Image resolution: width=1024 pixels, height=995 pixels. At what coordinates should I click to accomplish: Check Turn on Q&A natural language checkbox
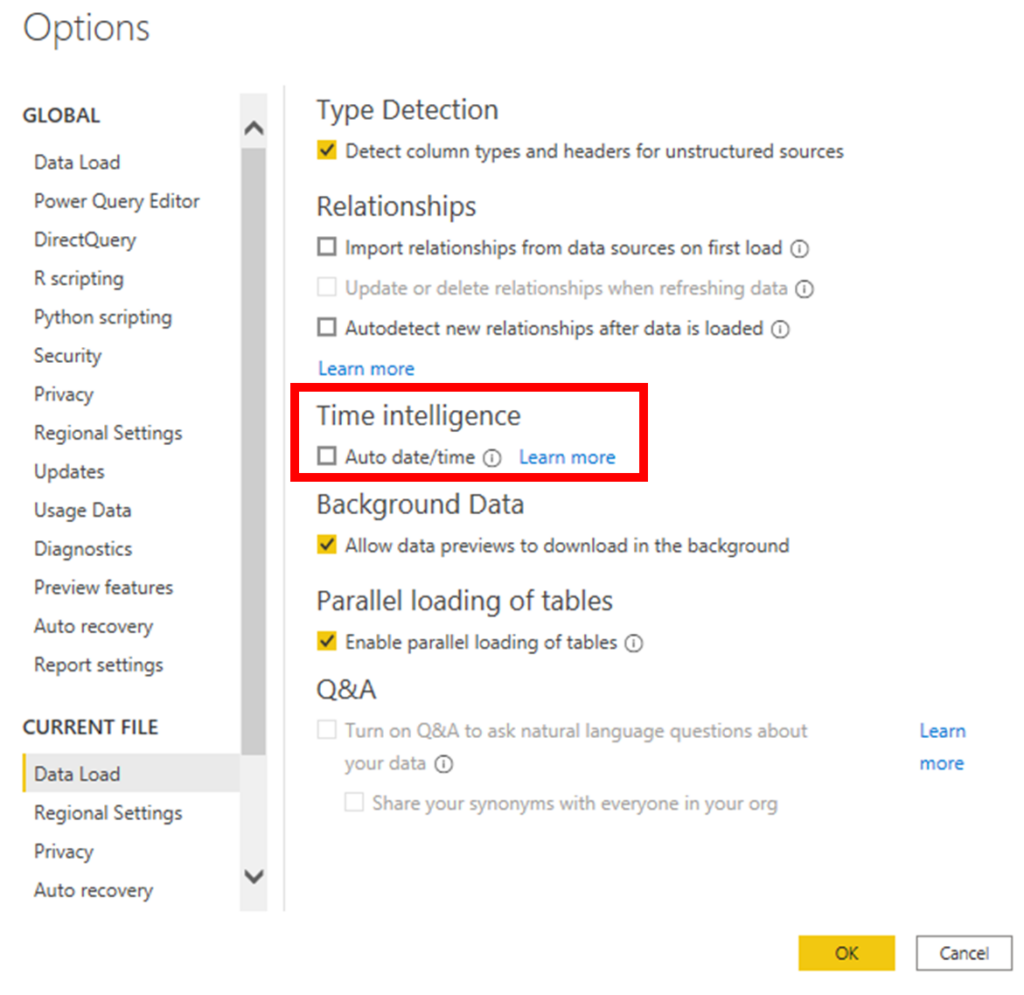coord(327,729)
